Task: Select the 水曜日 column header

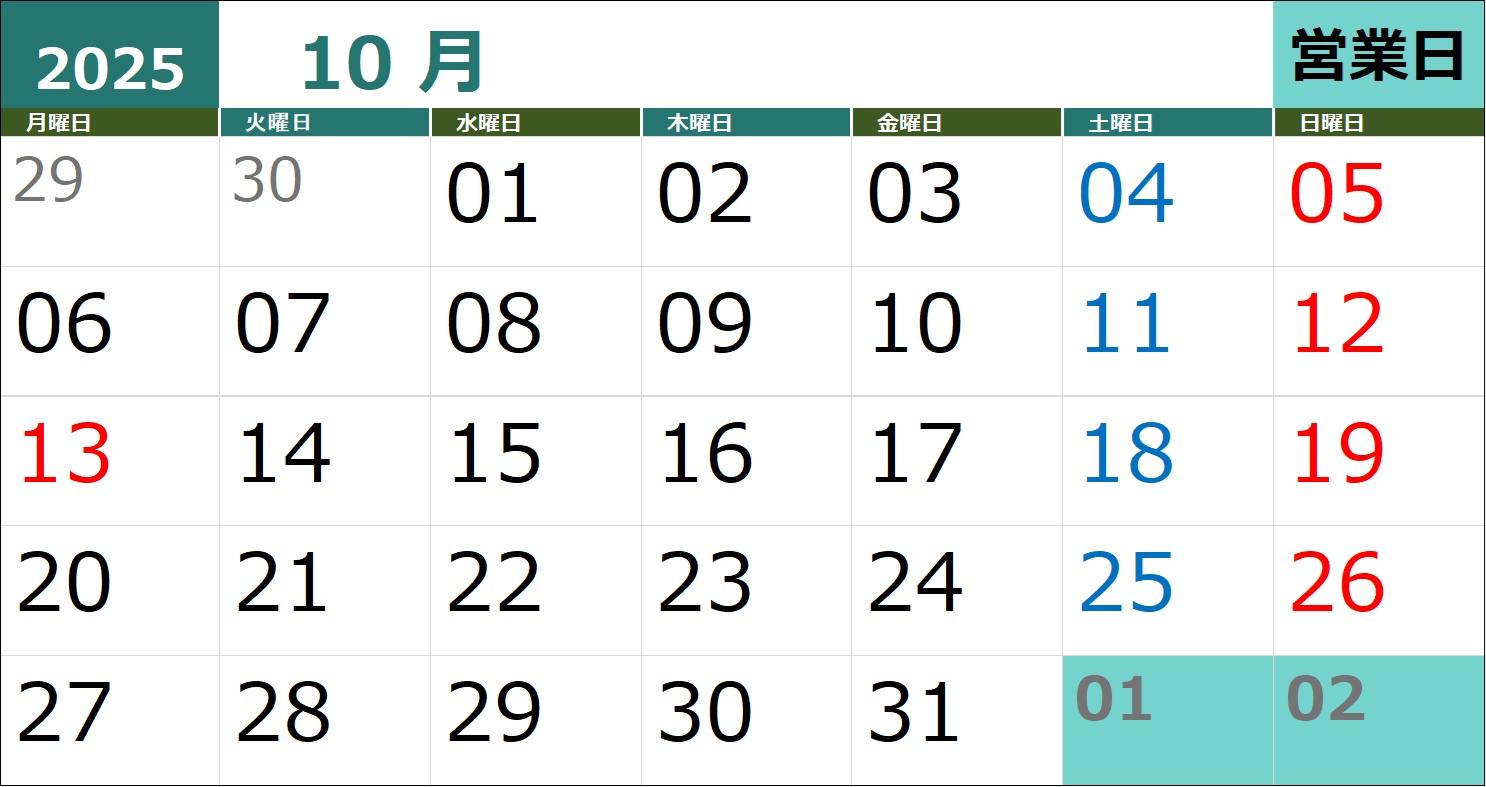Action: [x=488, y=123]
